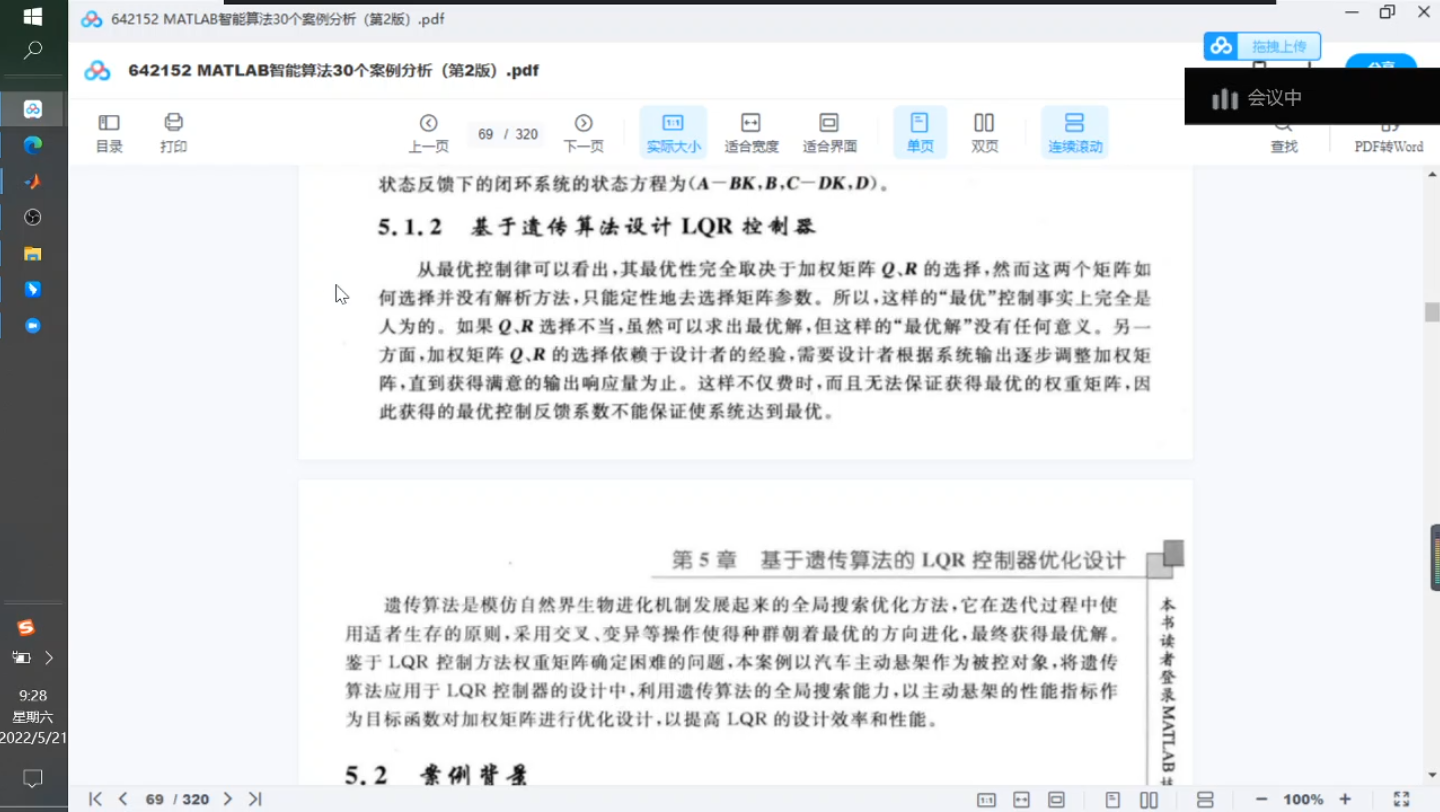Viewport: 1440px width, 812px height.
Task: Open Microsoft Edge from the taskbar
Action: (x=33, y=145)
